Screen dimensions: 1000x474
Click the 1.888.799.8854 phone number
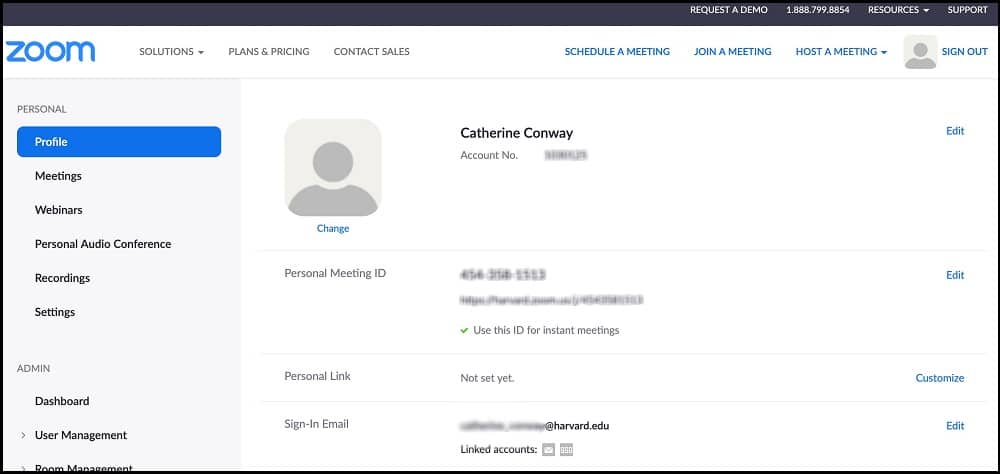pyautogui.click(x=818, y=10)
